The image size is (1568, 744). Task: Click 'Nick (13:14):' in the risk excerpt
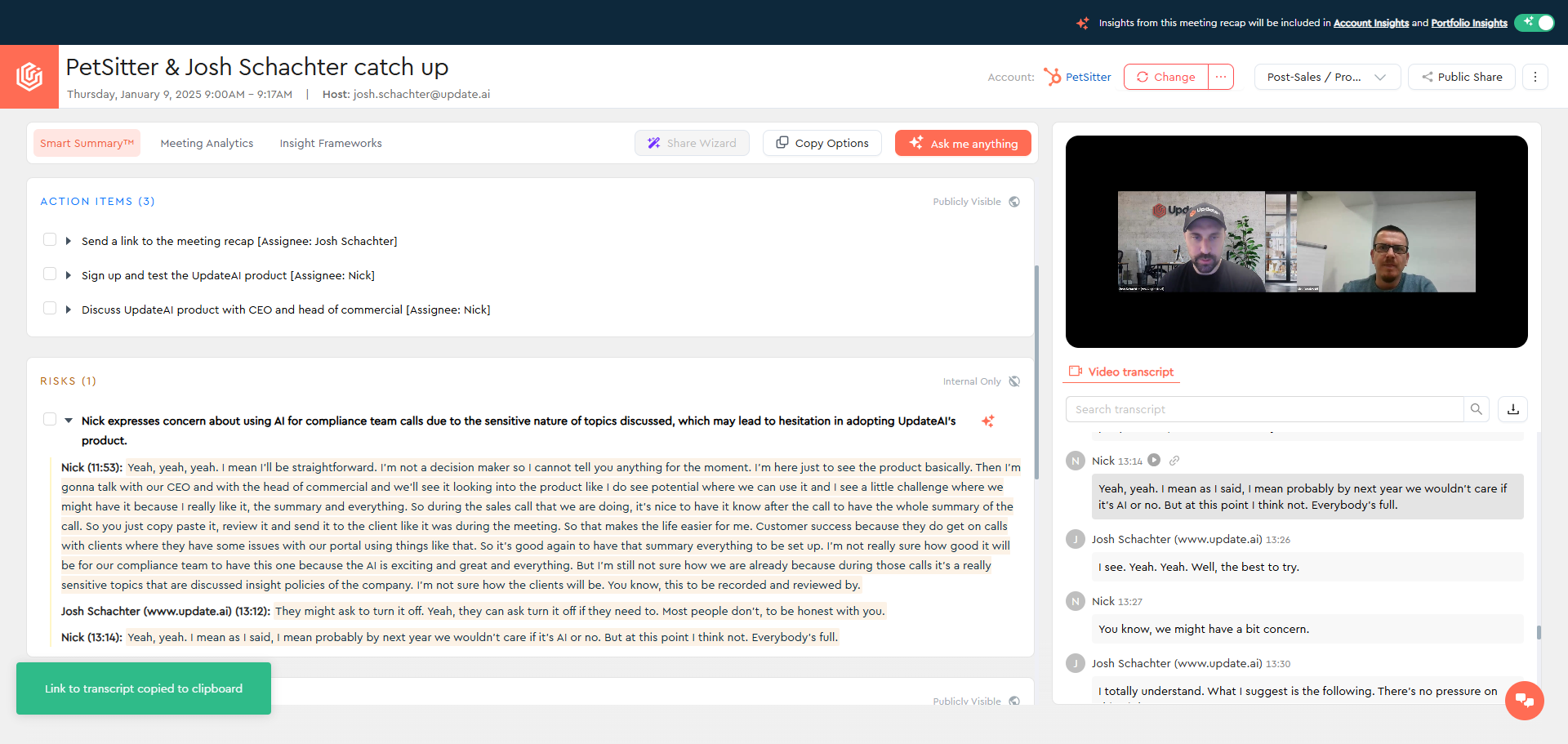click(91, 637)
